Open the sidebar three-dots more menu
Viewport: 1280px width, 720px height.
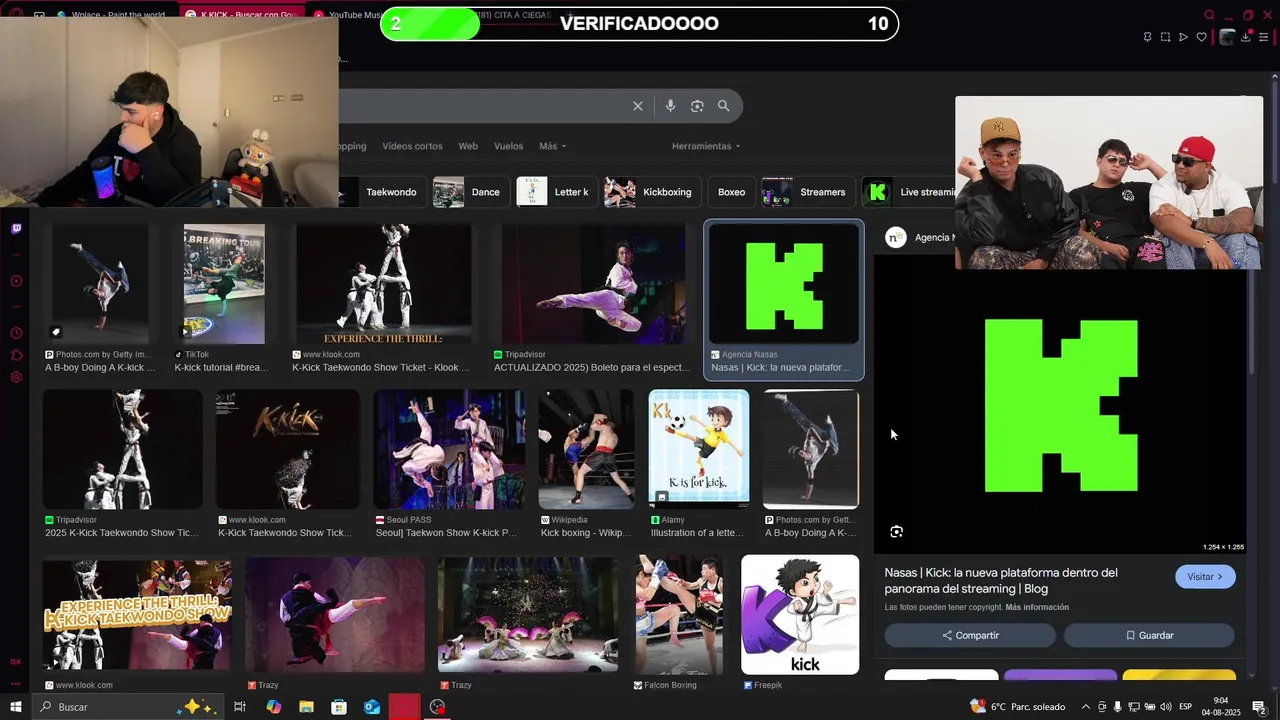pos(16,685)
